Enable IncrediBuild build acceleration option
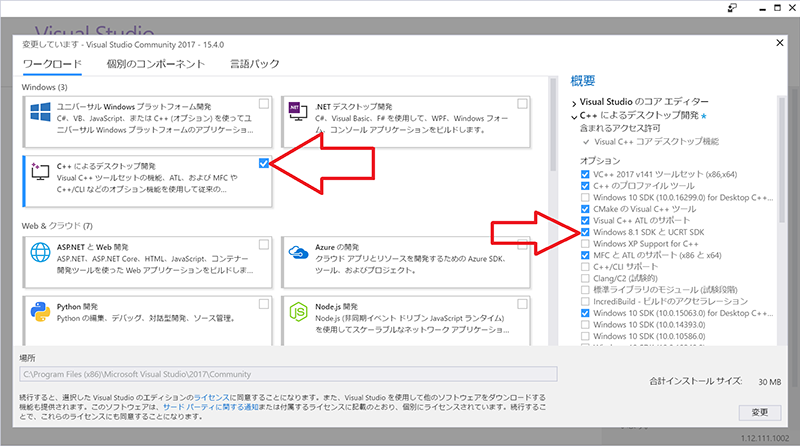This screenshot has height=446, width=800. (x=585, y=302)
